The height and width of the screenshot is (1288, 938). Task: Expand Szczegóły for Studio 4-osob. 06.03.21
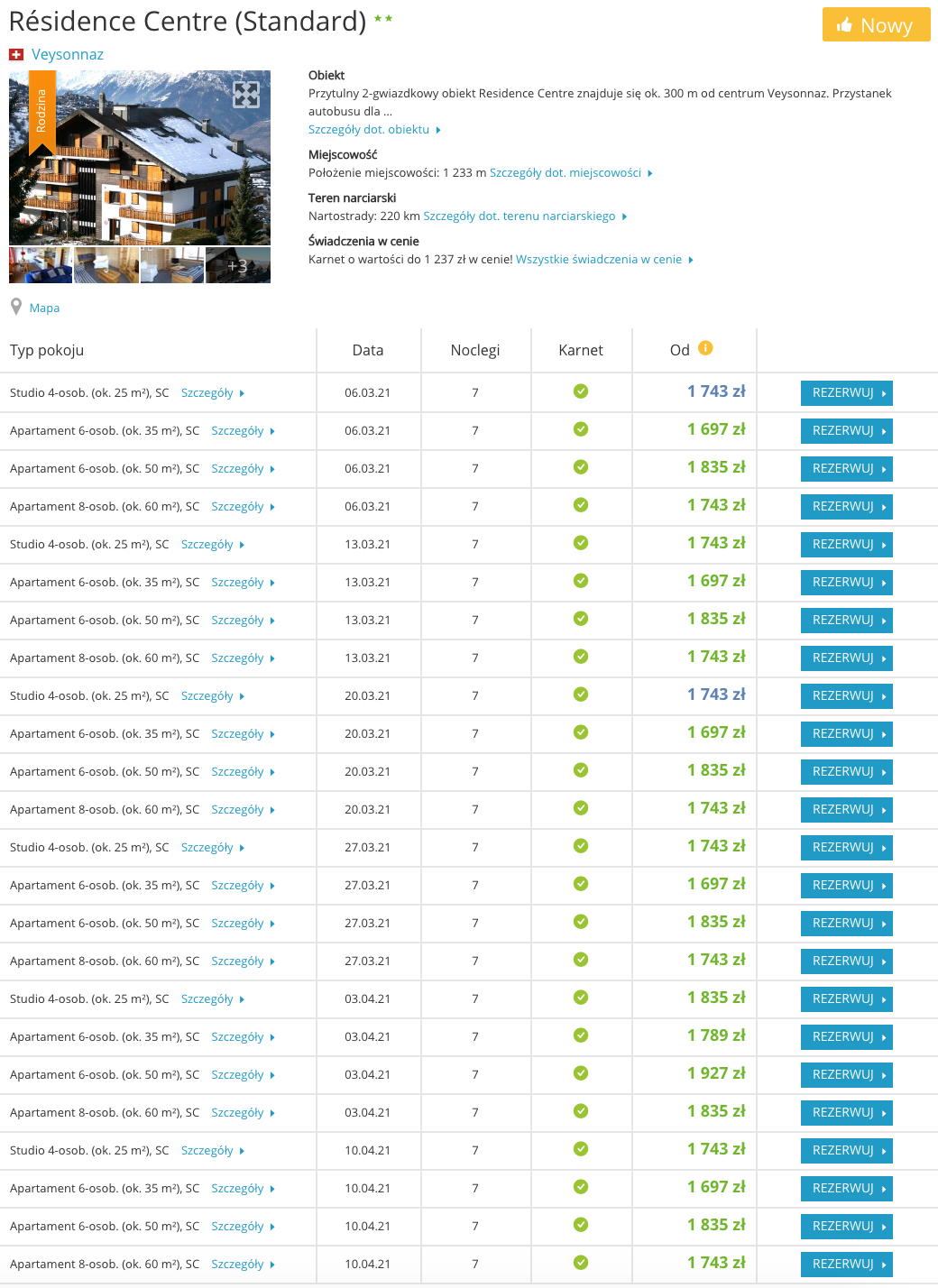pyautogui.click(x=213, y=392)
